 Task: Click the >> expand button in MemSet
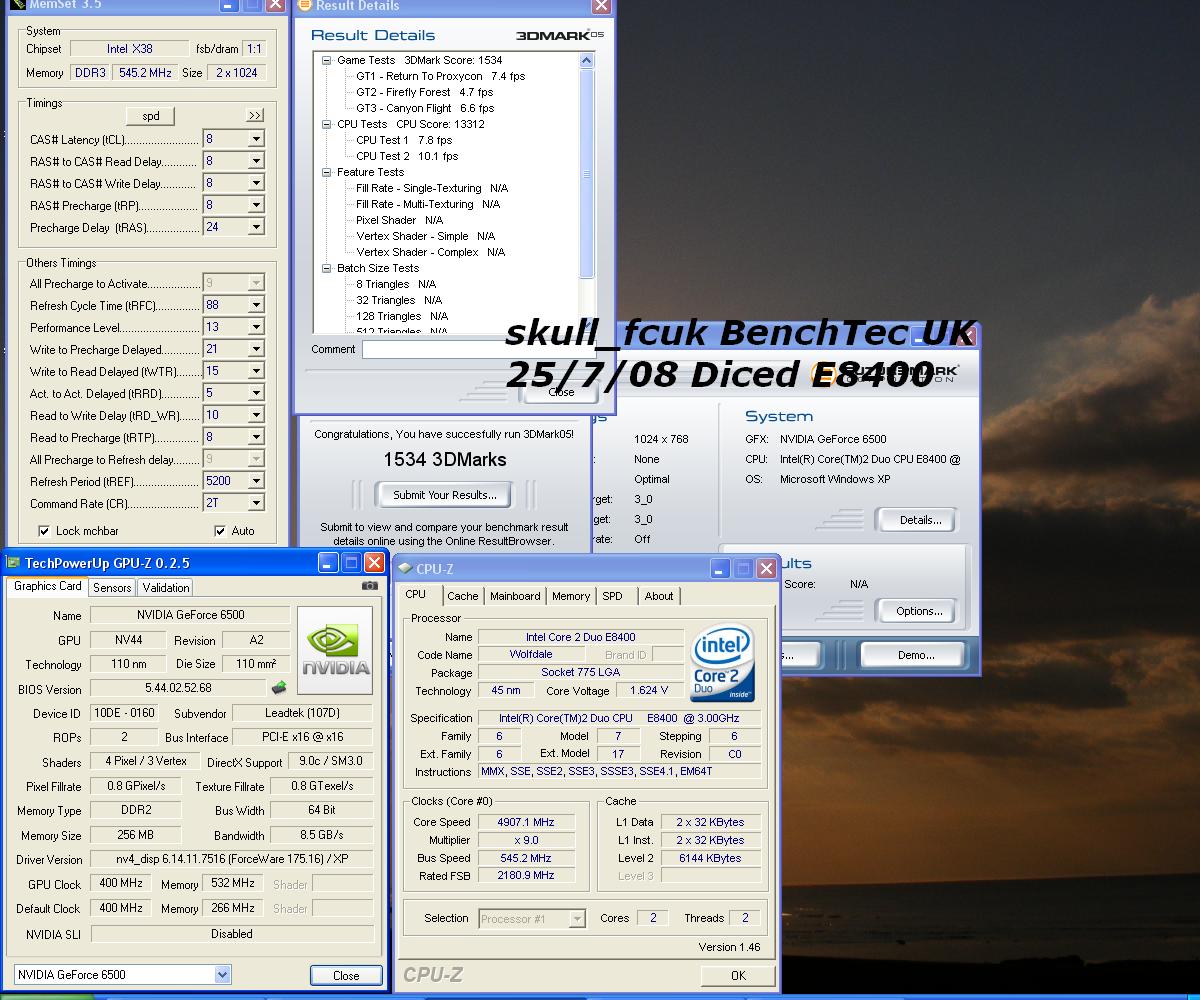[255, 116]
